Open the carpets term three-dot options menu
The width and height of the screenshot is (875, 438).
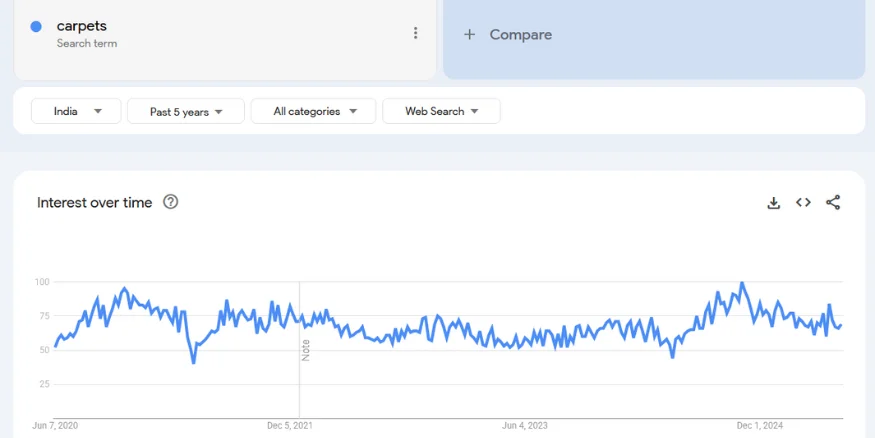[x=416, y=33]
